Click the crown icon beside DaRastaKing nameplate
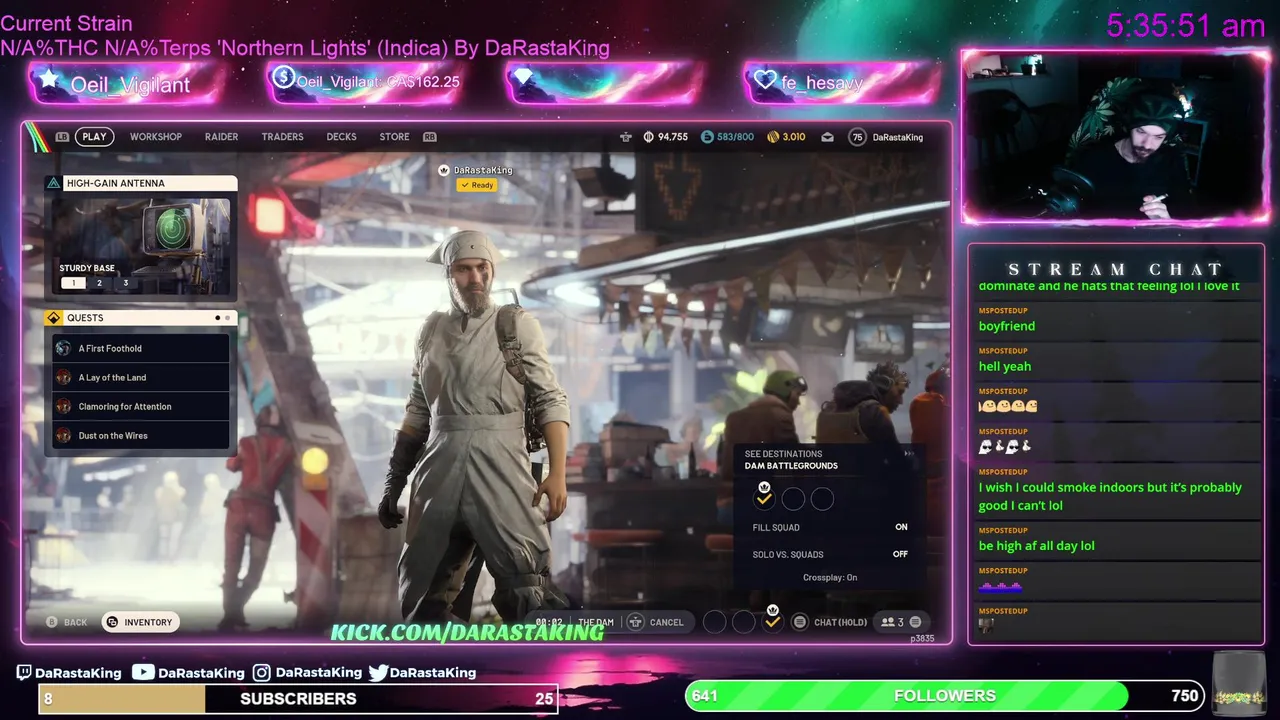1280x720 pixels. [x=444, y=171]
